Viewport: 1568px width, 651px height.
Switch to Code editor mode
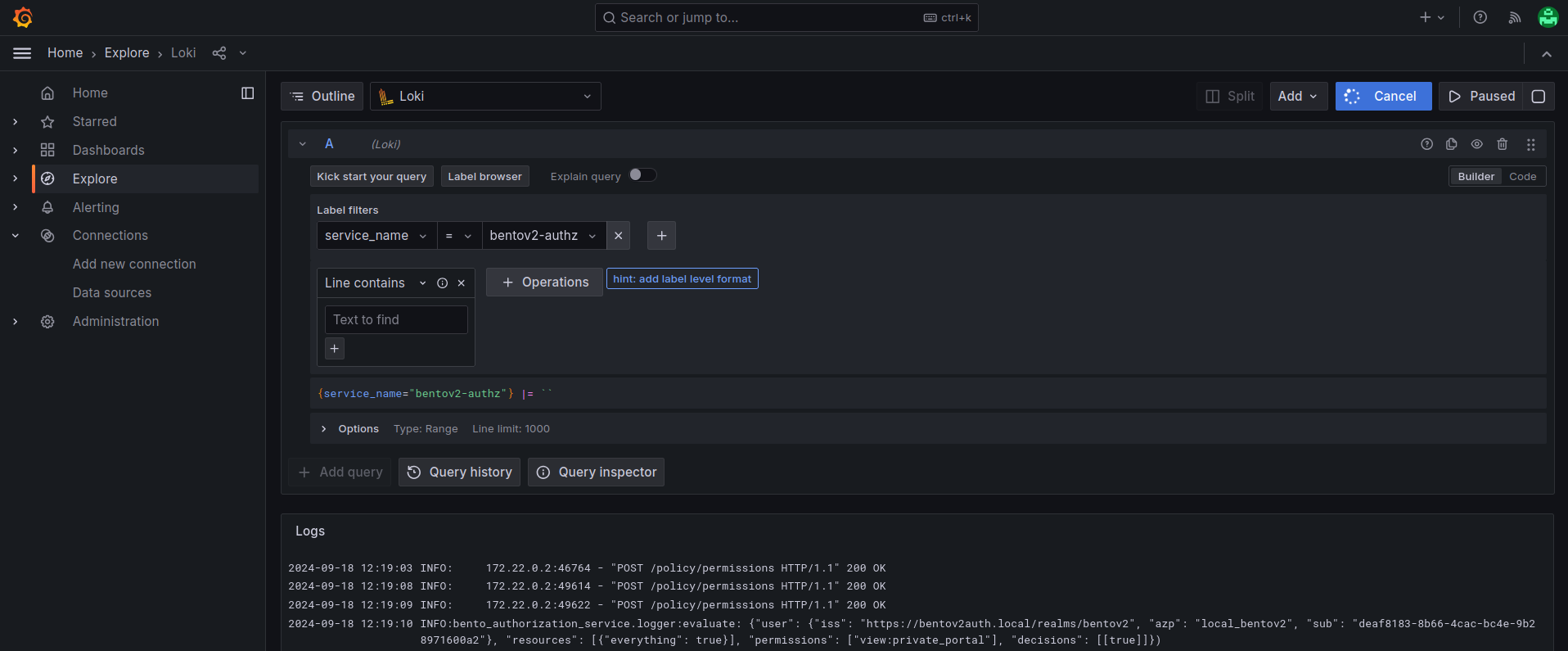pyautogui.click(x=1522, y=177)
